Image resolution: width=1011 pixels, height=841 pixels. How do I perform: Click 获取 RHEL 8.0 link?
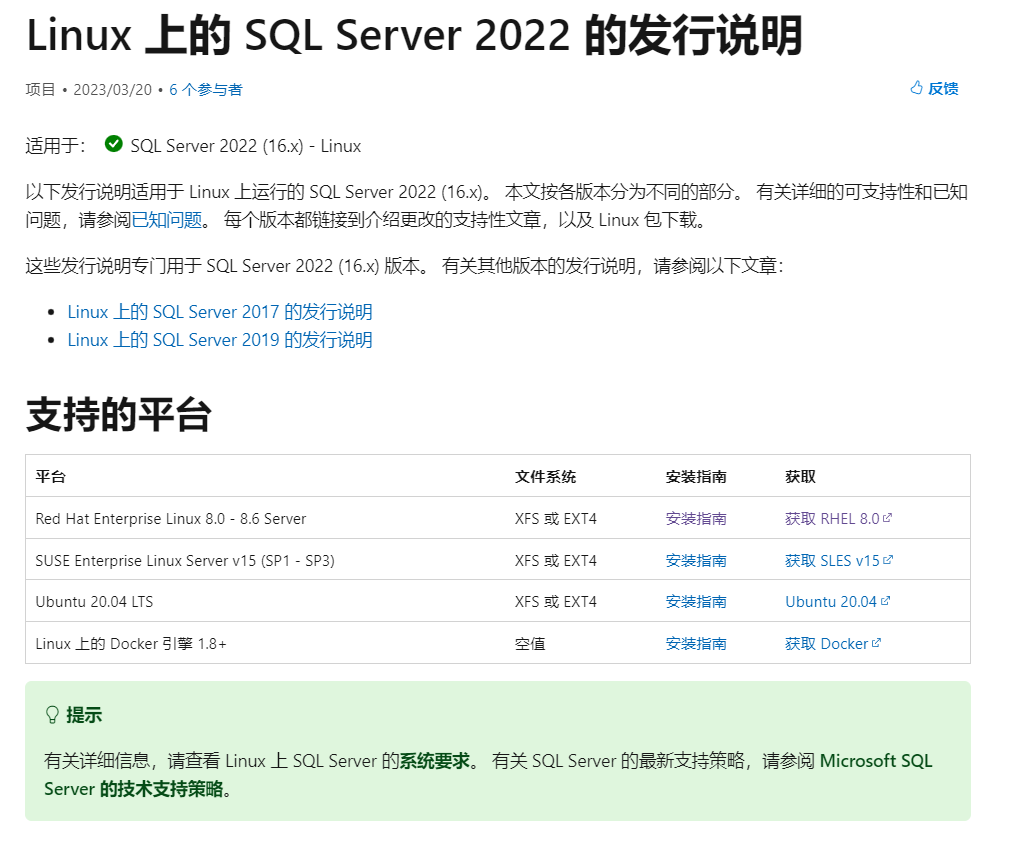point(838,519)
